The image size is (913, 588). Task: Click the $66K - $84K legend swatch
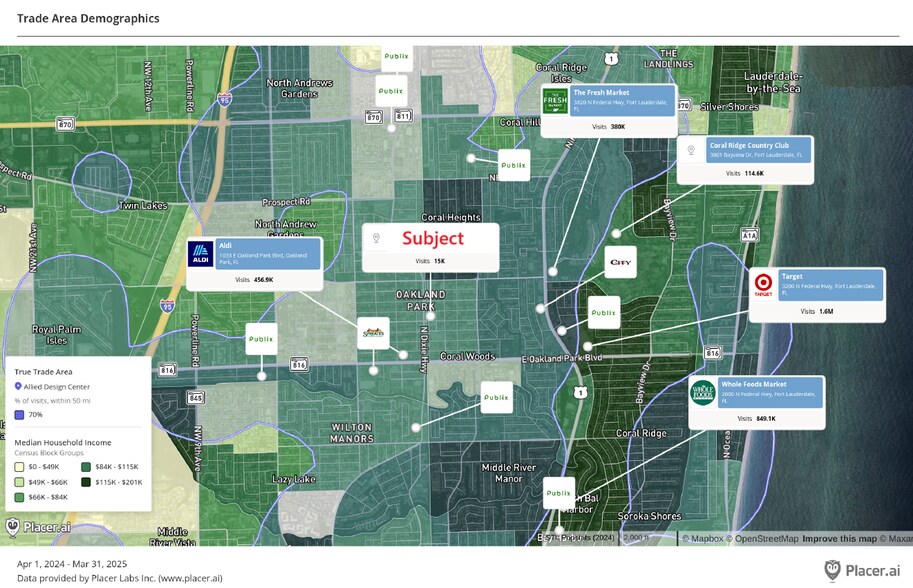[19, 497]
